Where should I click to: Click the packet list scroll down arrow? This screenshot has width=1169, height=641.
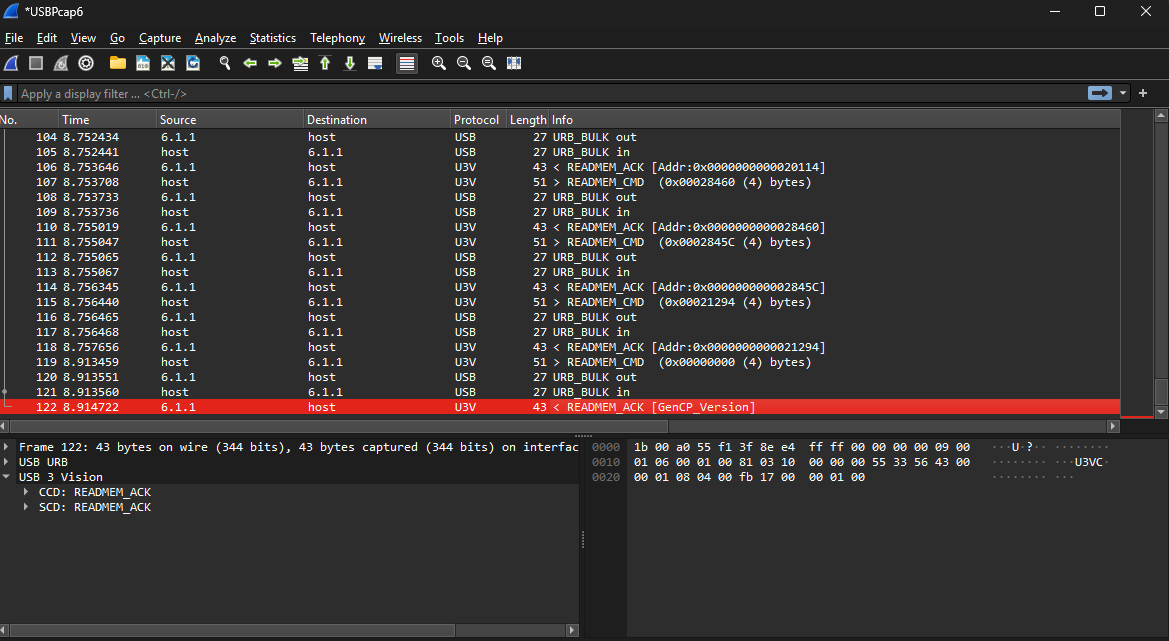click(x=1161, y=412)
